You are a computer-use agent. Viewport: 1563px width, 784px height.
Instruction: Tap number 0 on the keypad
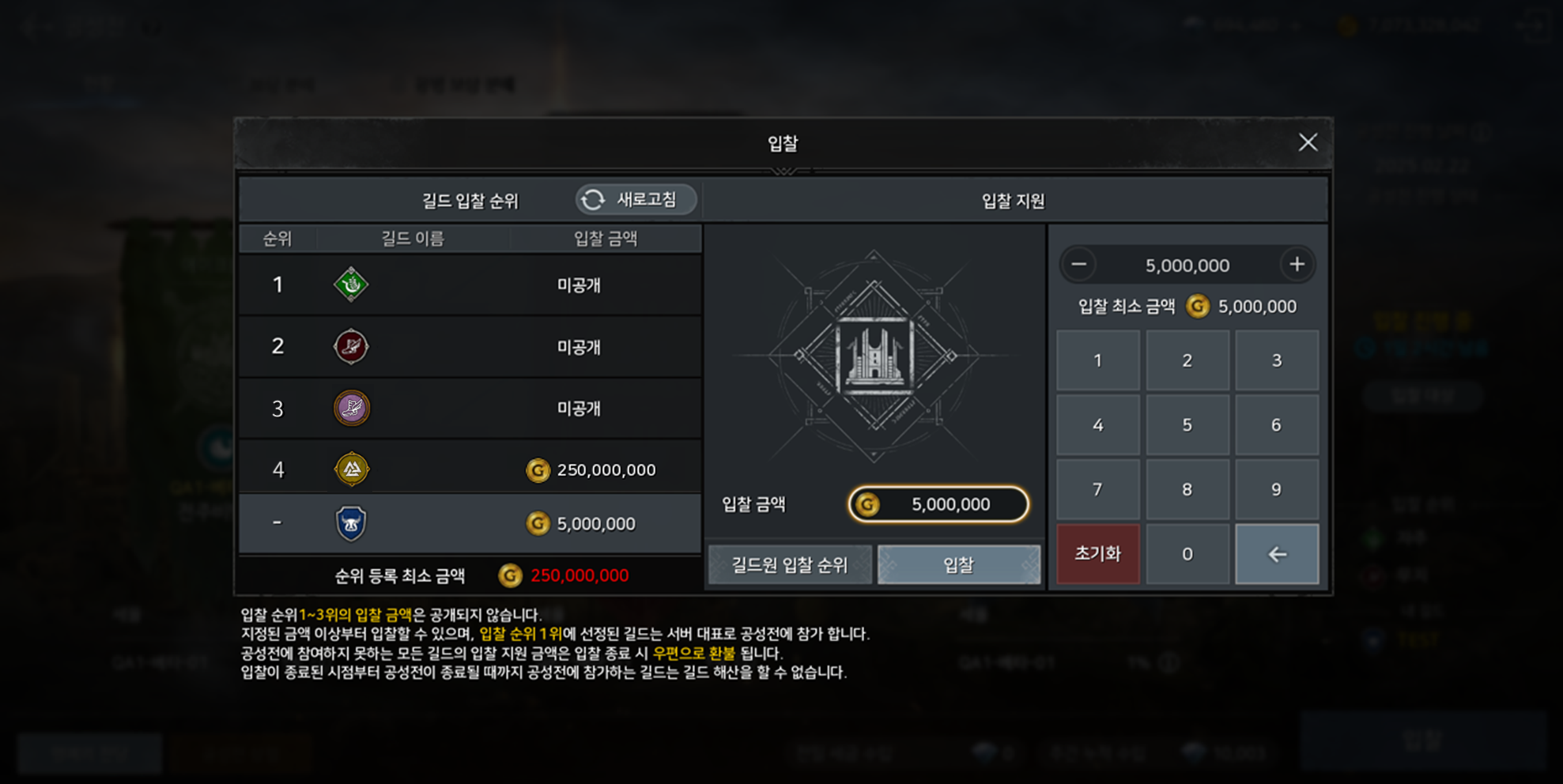pyautogui.click(x=1187, y=554)
